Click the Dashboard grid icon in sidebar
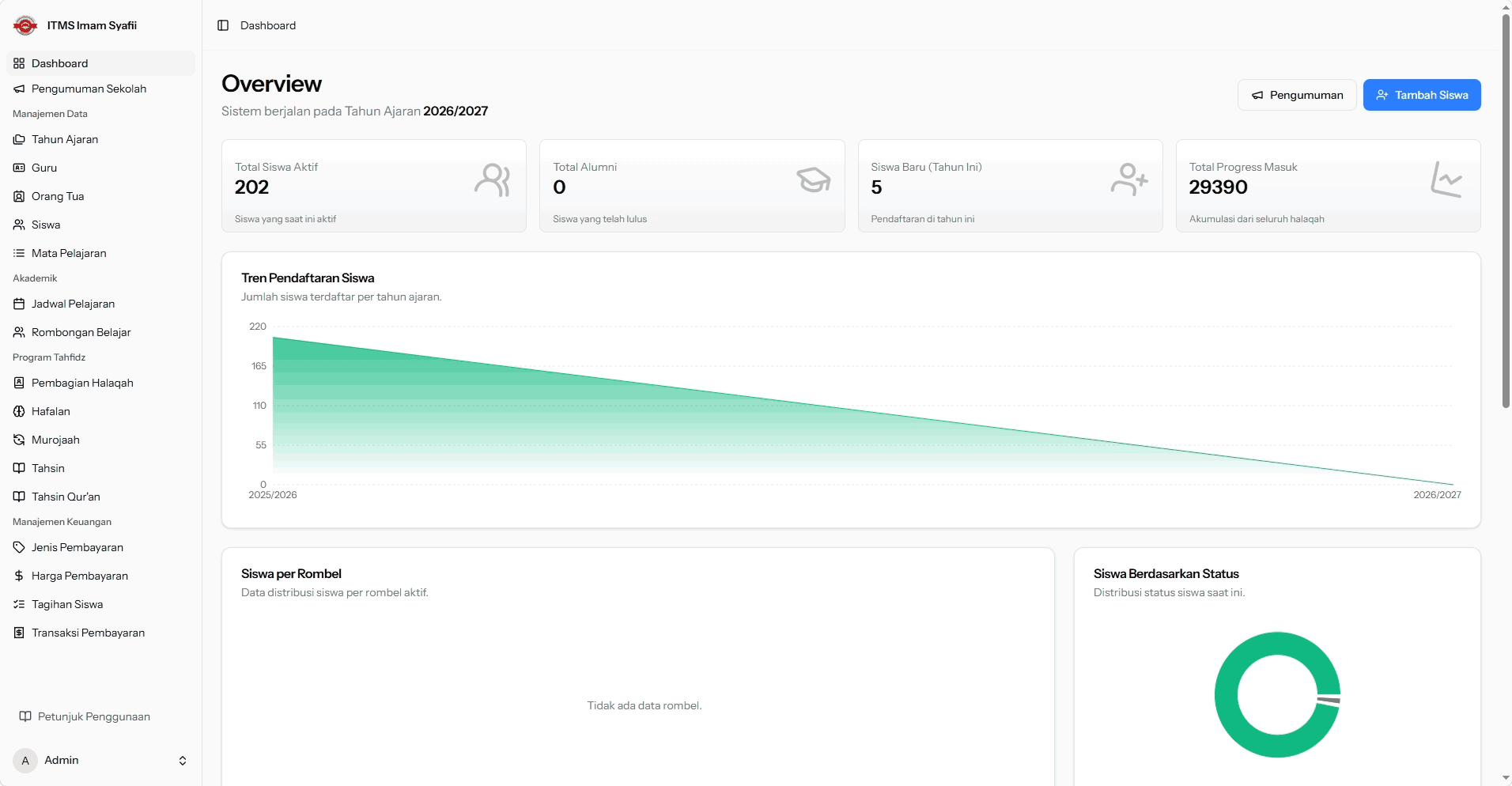This screenshot has width=1512, height=786. (x=19, y=63)
